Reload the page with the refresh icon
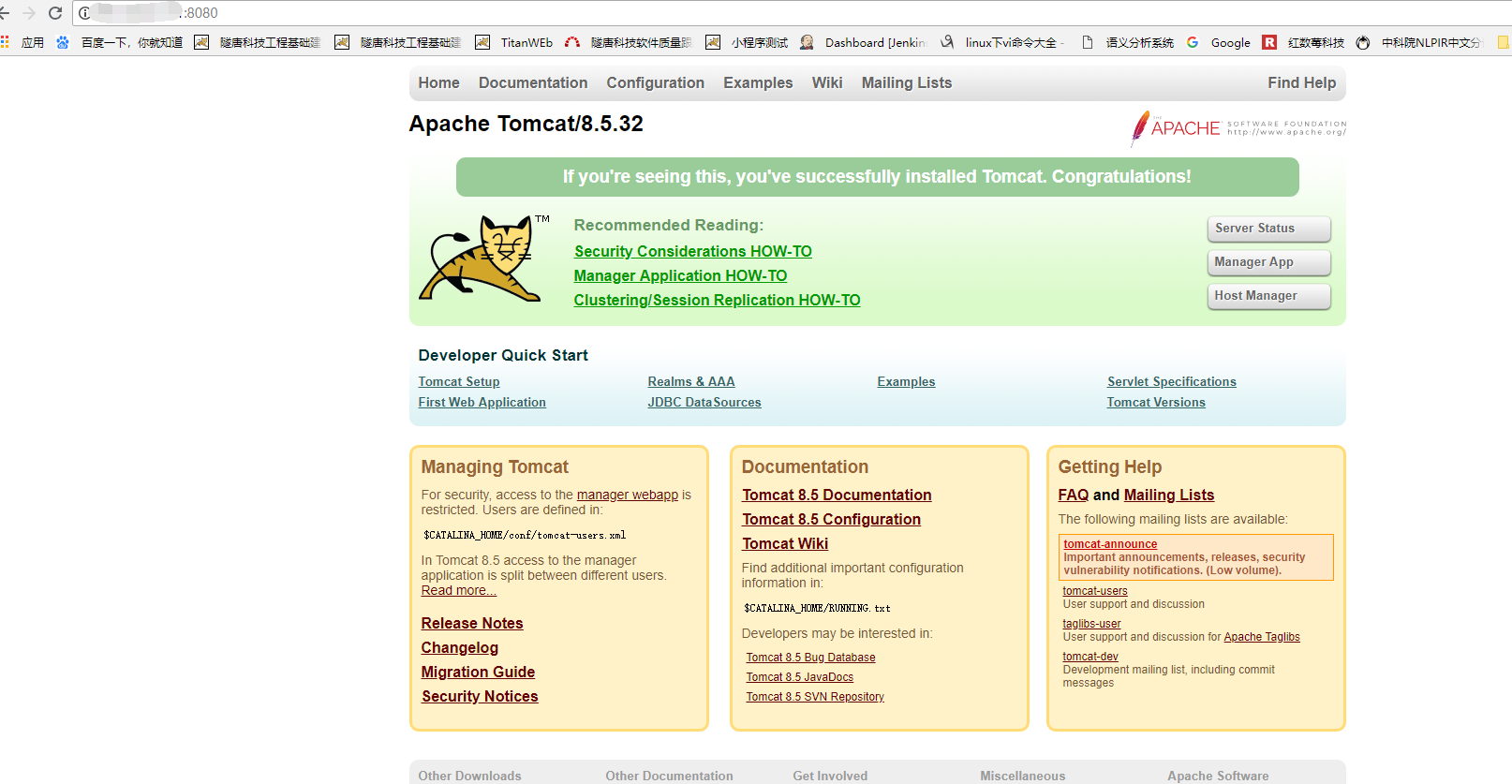 point(55,13)
